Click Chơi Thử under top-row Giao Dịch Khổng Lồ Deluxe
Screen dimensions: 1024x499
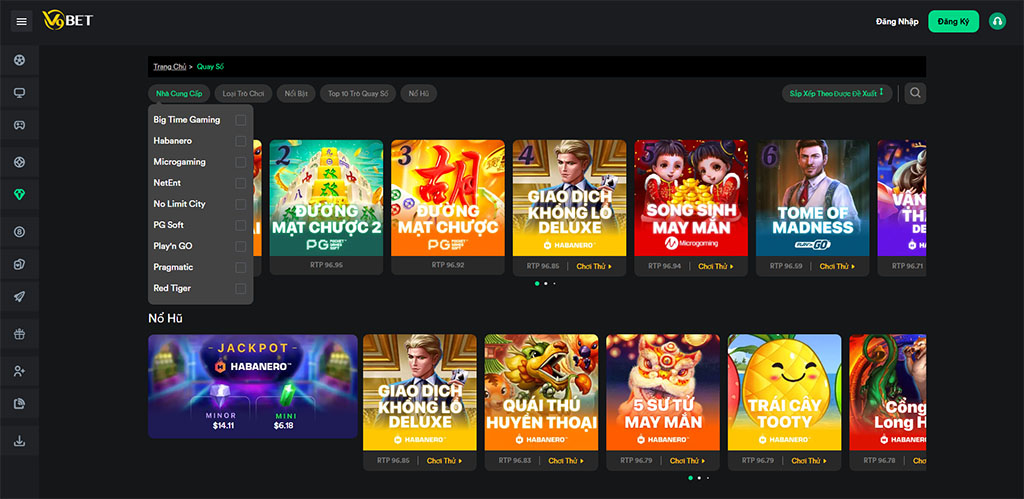point(594,266)
